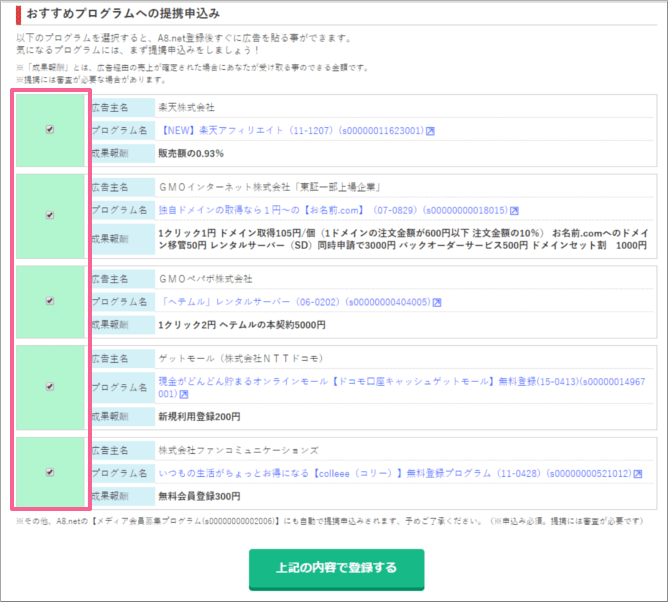Image resolution: width=668 pixels, height=602 pixels.
Task: Toggle the GMOペパボ program checkbox
Action: pos(50,301)
